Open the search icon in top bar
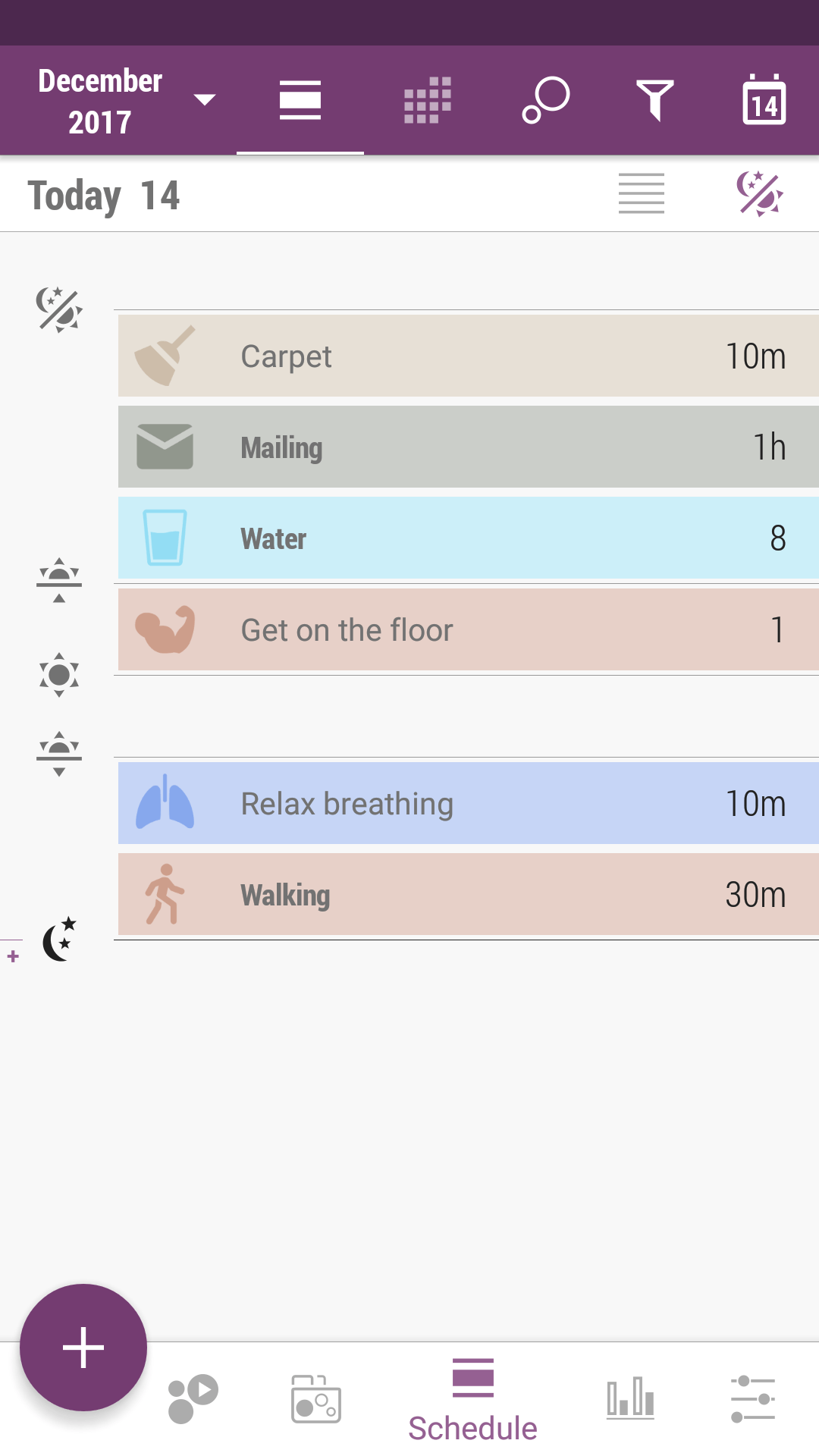The height and width of the screenshot is (1456, 819). pos(546,100)
